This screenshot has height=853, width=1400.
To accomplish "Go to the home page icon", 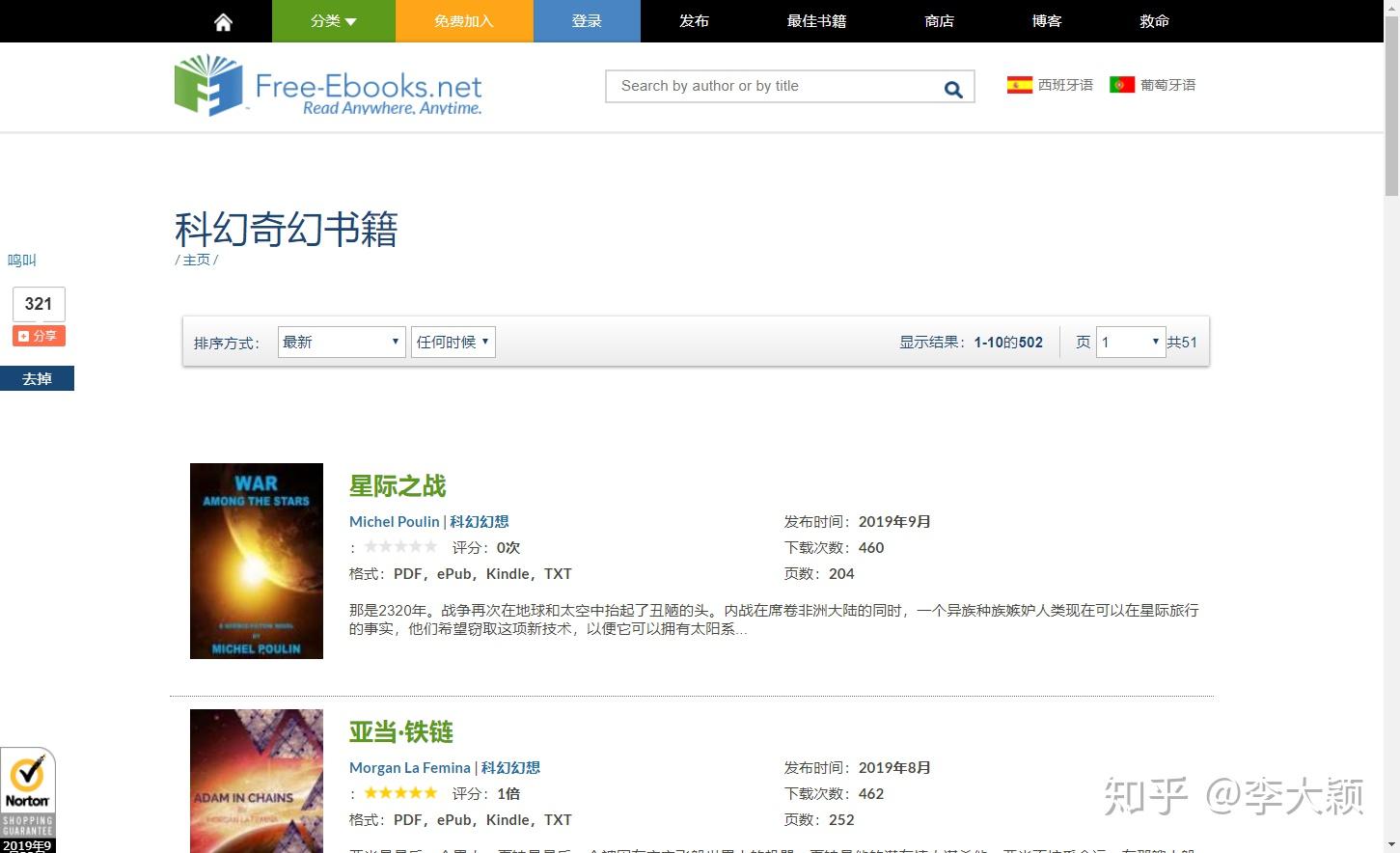I will pyautogui.click(x=223, y=21).
